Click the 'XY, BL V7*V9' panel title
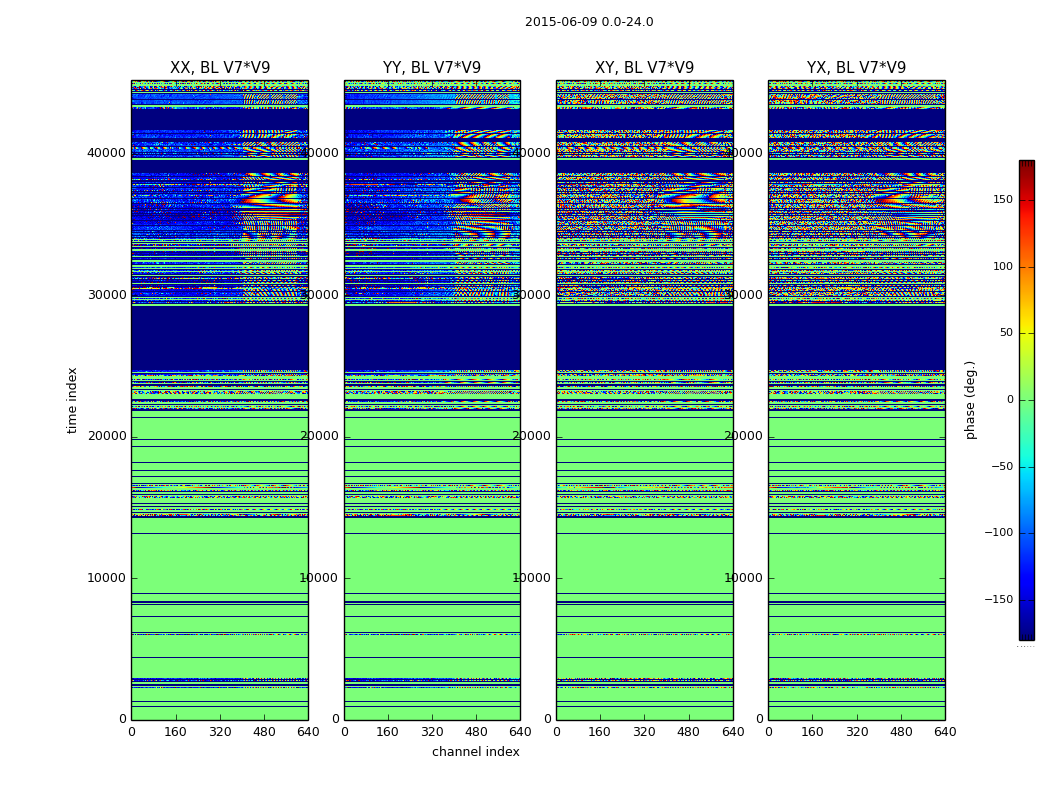 644,68
